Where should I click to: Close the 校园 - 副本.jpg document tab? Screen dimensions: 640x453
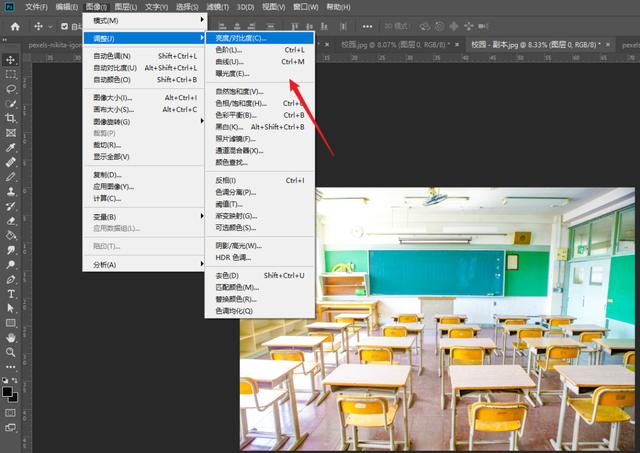pos(608,44)
